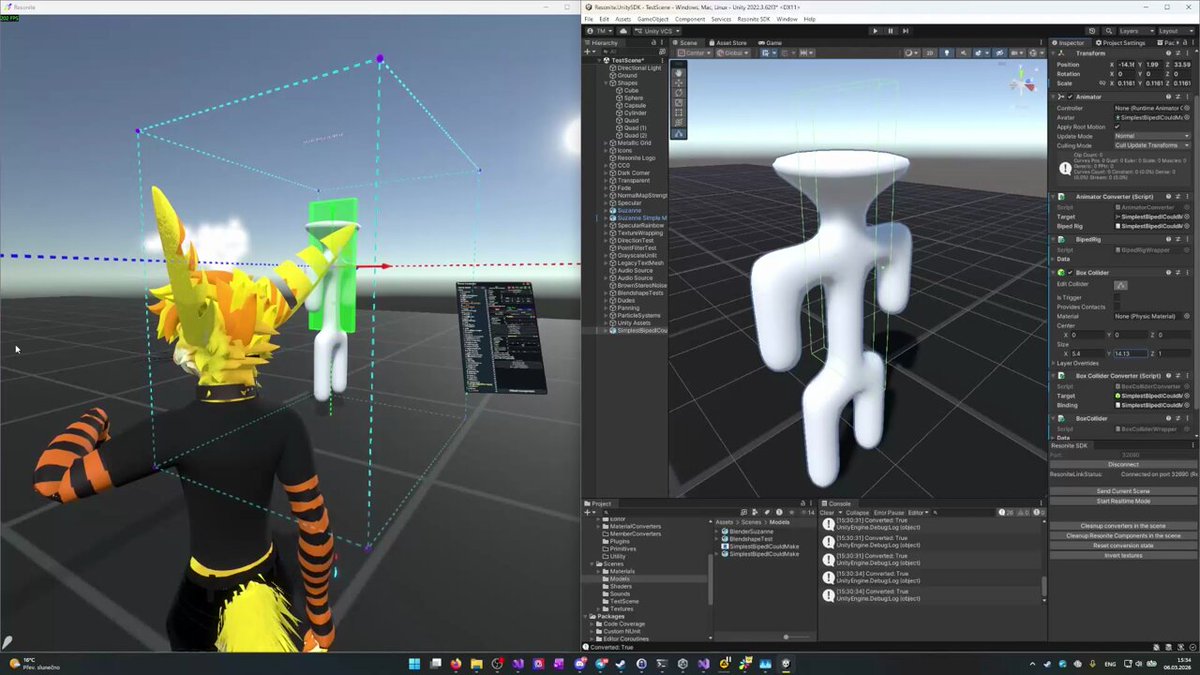This screenshot has height=675, width=1200.
Task: Open the undo history clock icon
Action: pyautogui.click(x=1093, y=31)
